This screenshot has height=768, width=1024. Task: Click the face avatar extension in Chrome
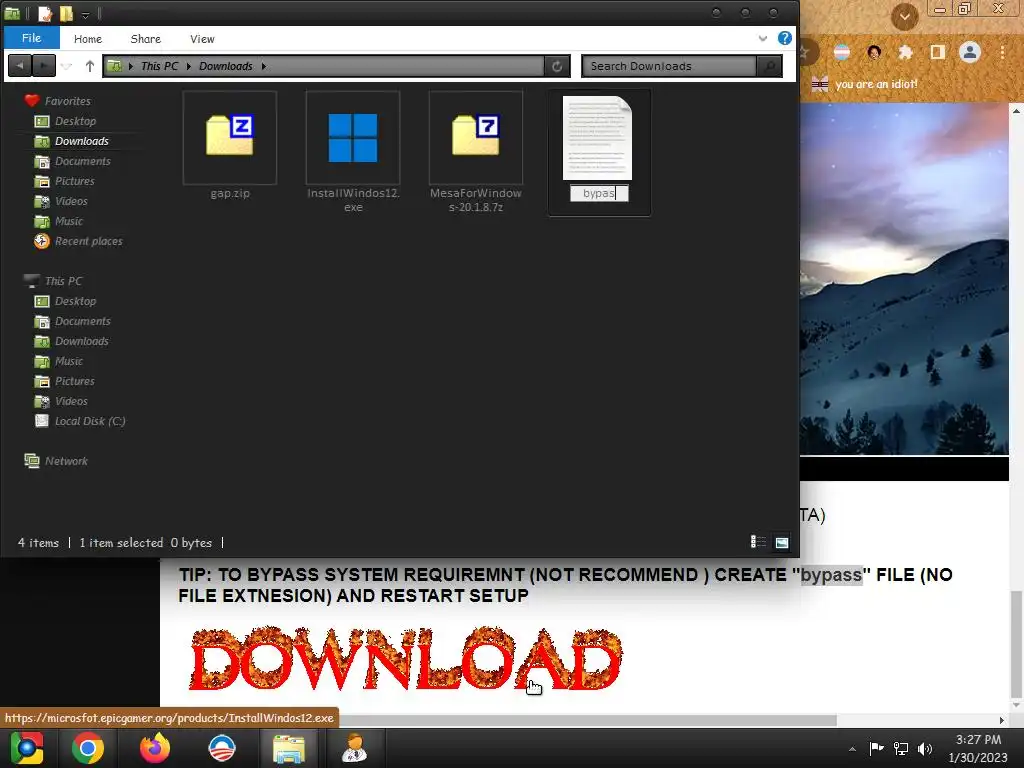click(x=874, y=52)
